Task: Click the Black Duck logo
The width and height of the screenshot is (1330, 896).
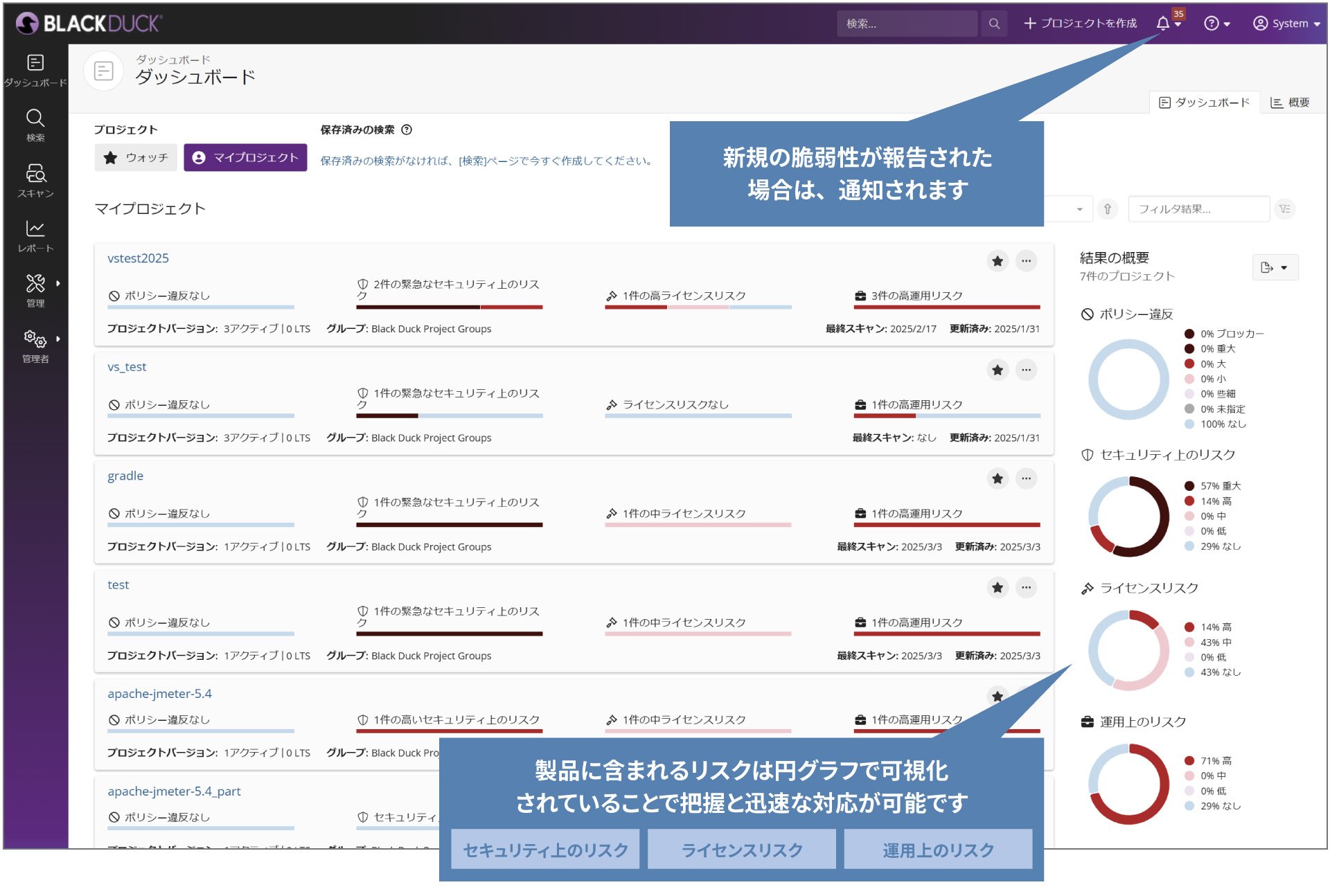Action: (89, 24)
